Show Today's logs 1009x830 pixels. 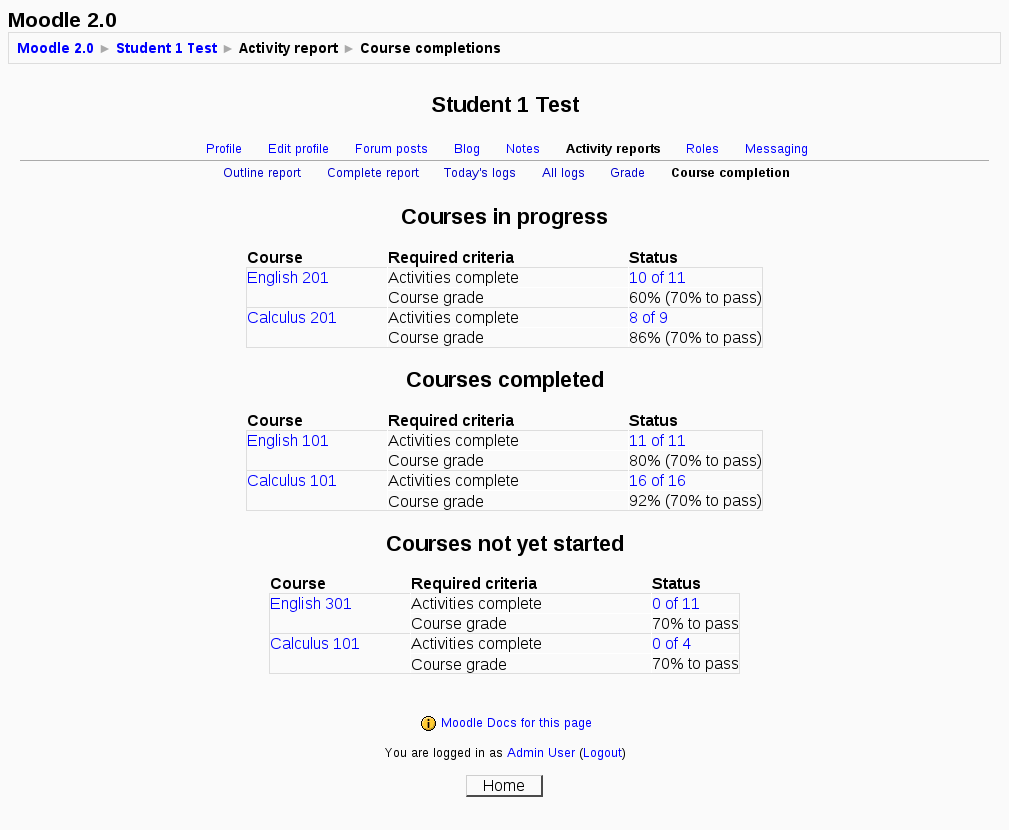[x=480, y=173]
